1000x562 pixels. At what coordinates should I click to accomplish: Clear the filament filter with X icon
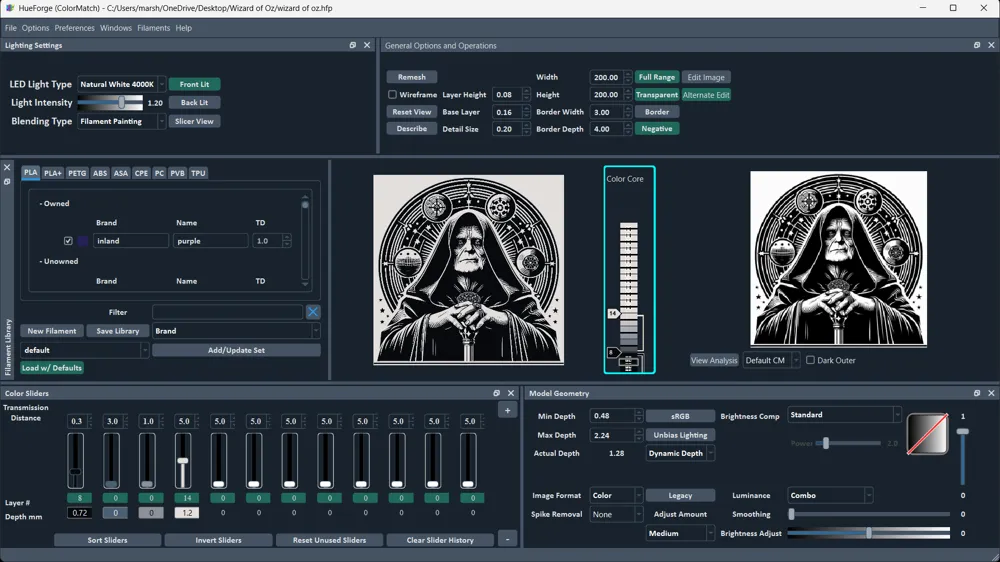click(x=312, y=312)
